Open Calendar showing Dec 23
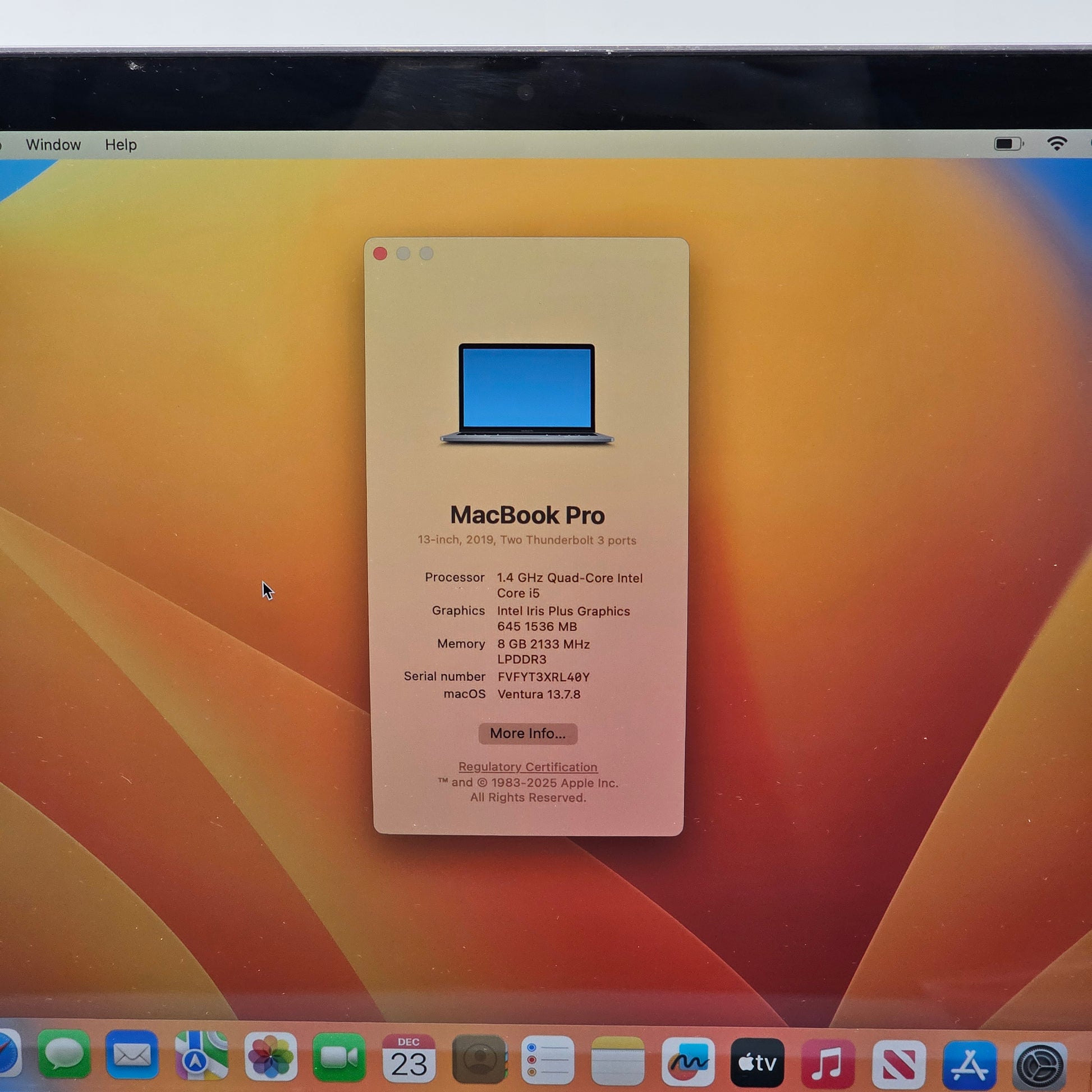This screenshot has height=1092, width=1092. point(408,1059)
